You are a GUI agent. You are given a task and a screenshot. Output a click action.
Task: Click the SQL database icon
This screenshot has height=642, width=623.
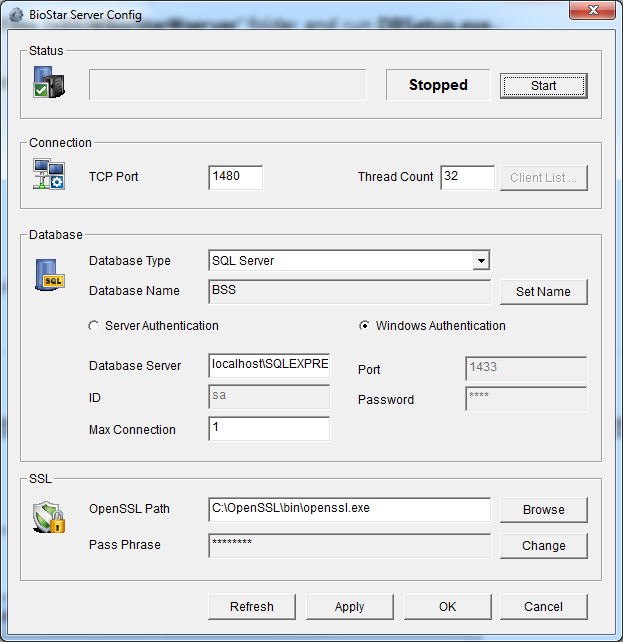[49, 274]
